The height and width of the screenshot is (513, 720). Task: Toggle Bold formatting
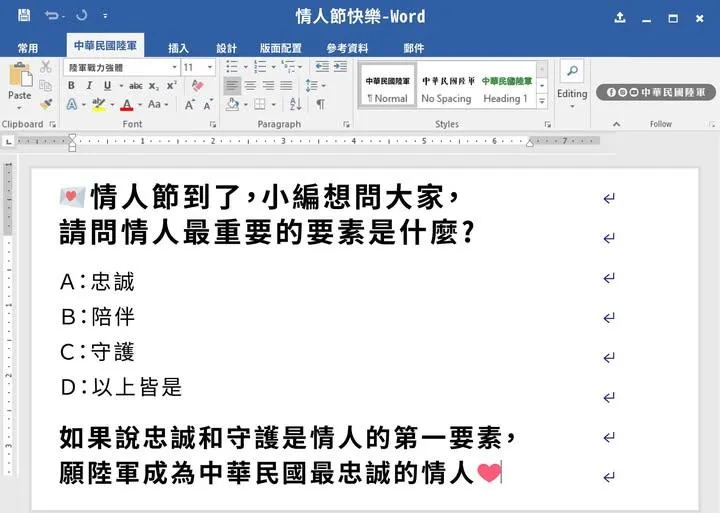point(71,85)
